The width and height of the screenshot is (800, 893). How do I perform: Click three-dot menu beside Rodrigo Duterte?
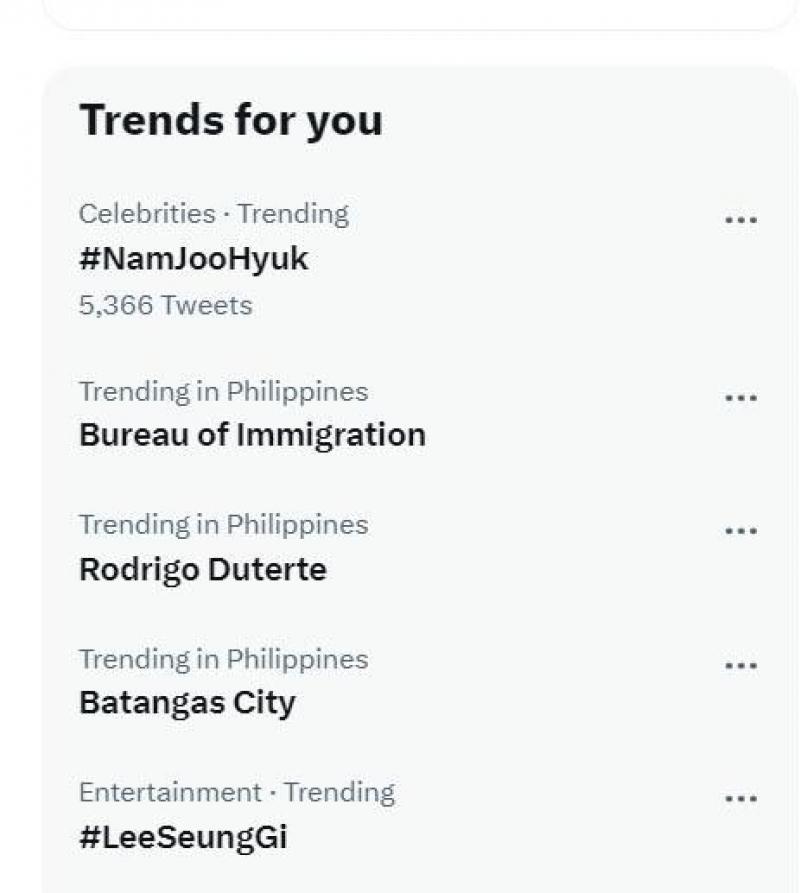coord(740,531)
